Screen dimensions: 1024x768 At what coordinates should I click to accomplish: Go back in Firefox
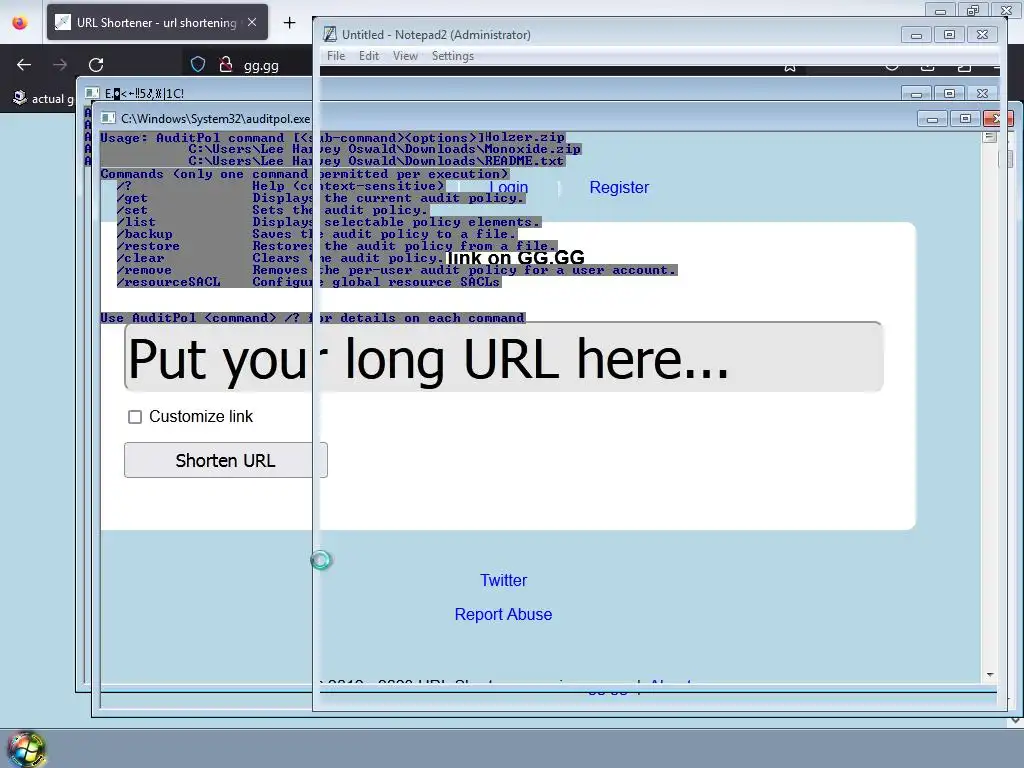[24, 65]
